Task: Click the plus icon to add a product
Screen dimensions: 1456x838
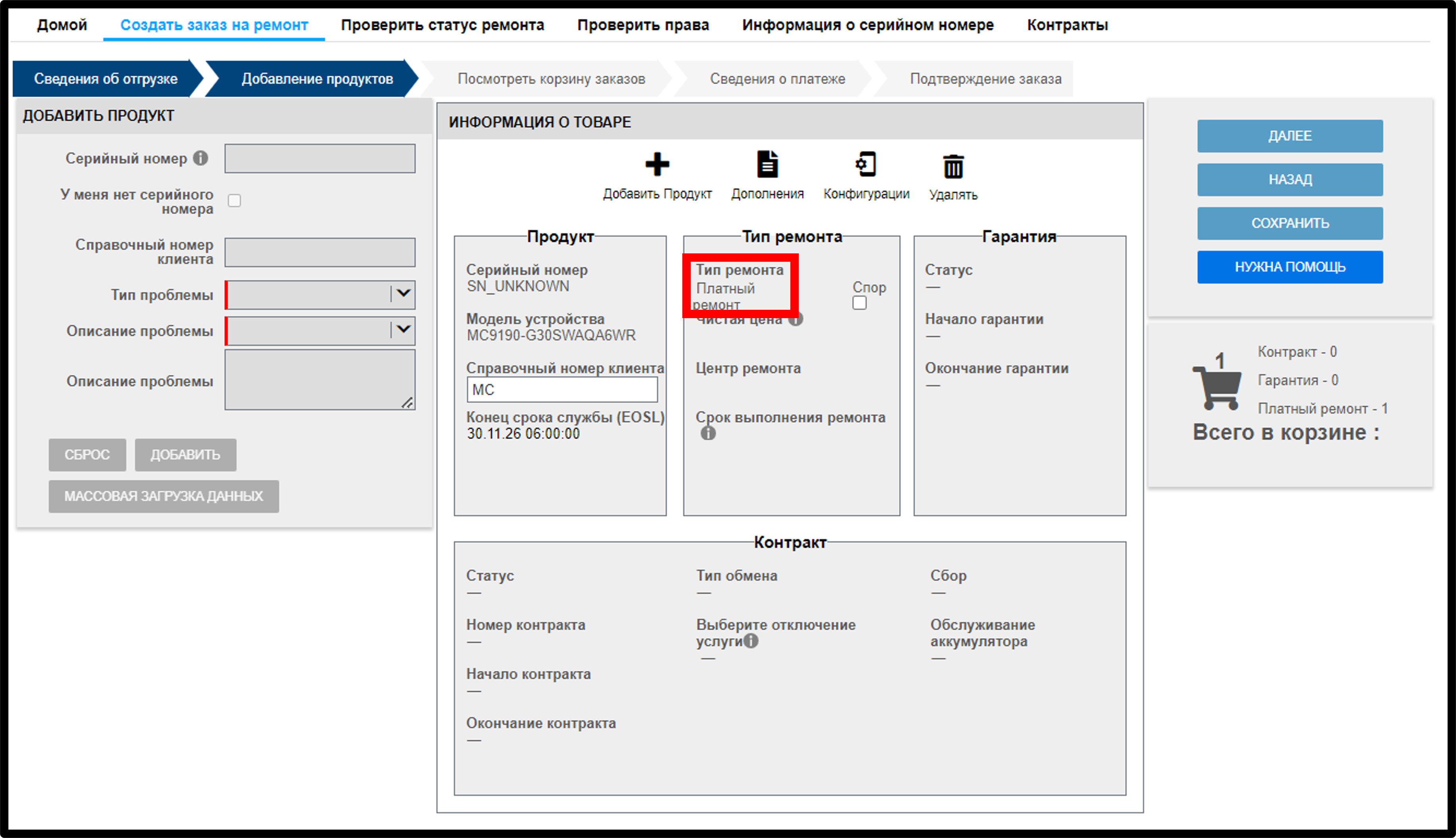Action: tap(657, 164)
